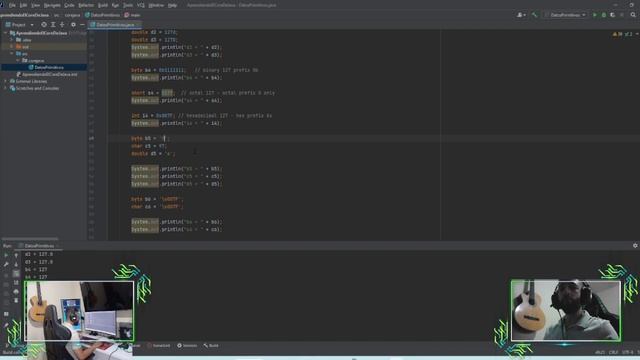Screen dimensions: 640x360
Task: Open the DatasPrimitivos run configuration dropdown
Action: click(x=566, y=15)
